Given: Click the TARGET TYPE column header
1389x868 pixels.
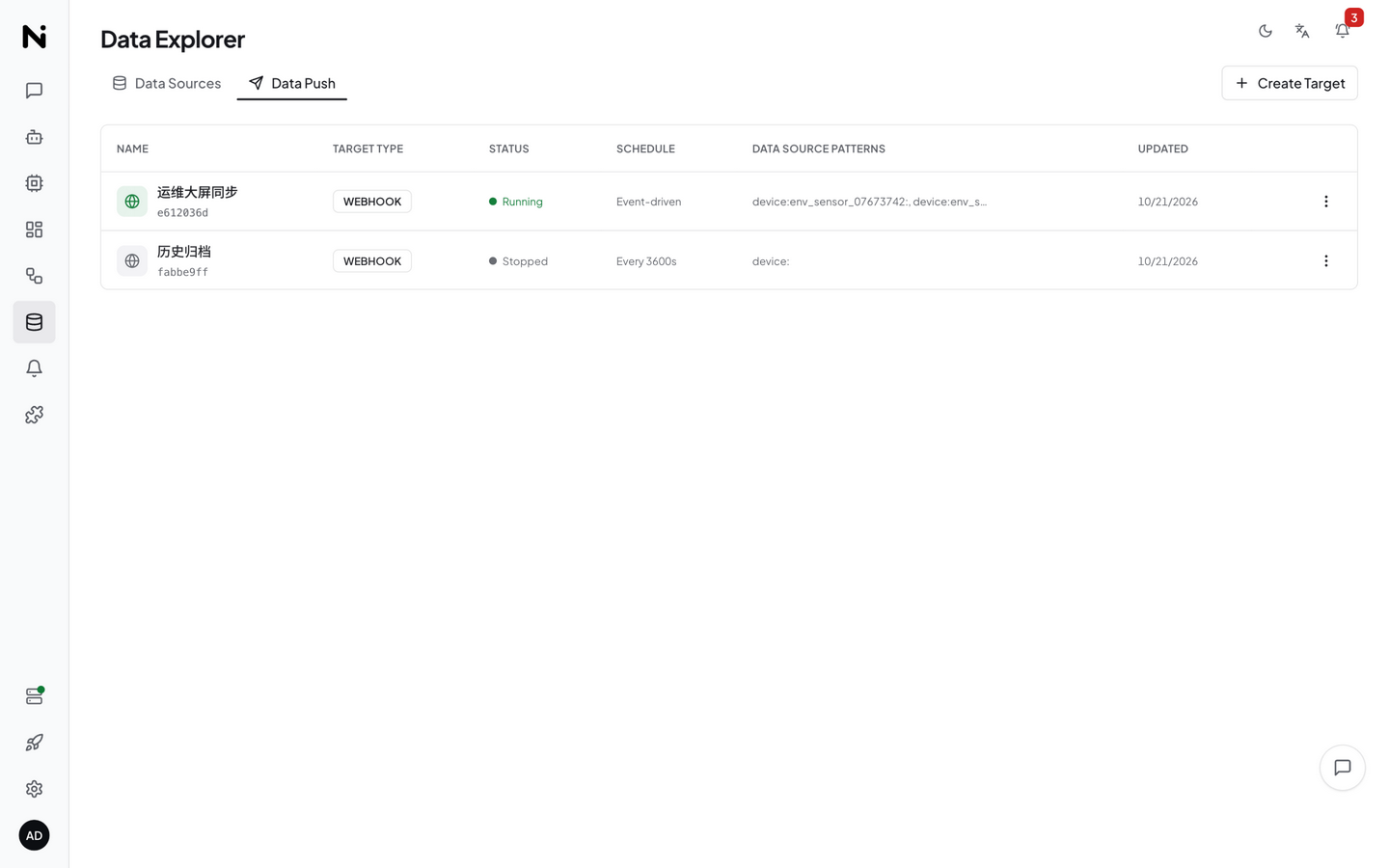Looking at the screenshot, I should click(x=368, y=149).
